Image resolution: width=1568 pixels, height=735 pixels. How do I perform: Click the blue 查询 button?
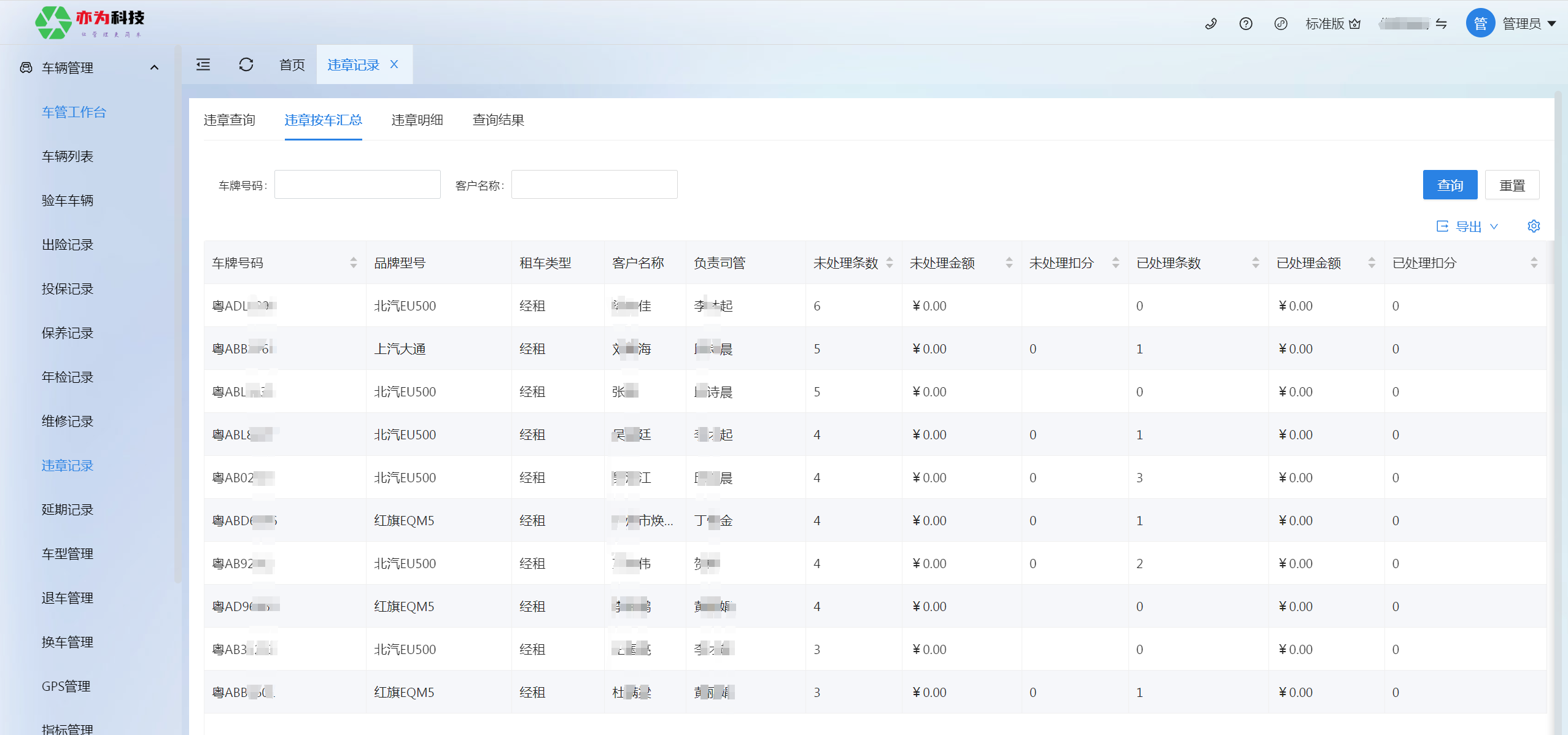tap(1450, 185)
